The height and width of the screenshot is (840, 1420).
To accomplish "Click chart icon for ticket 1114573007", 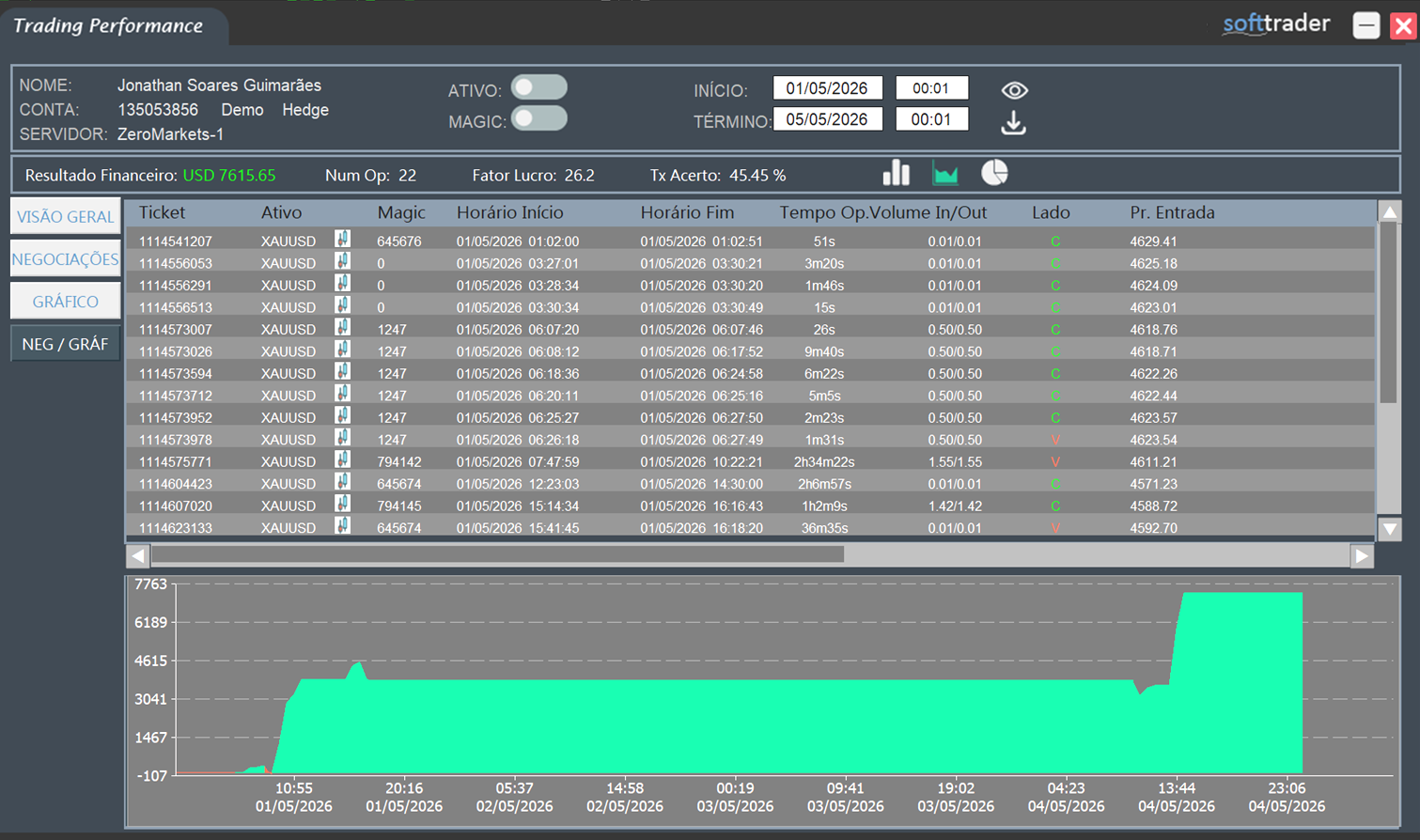I will (343, 328).
